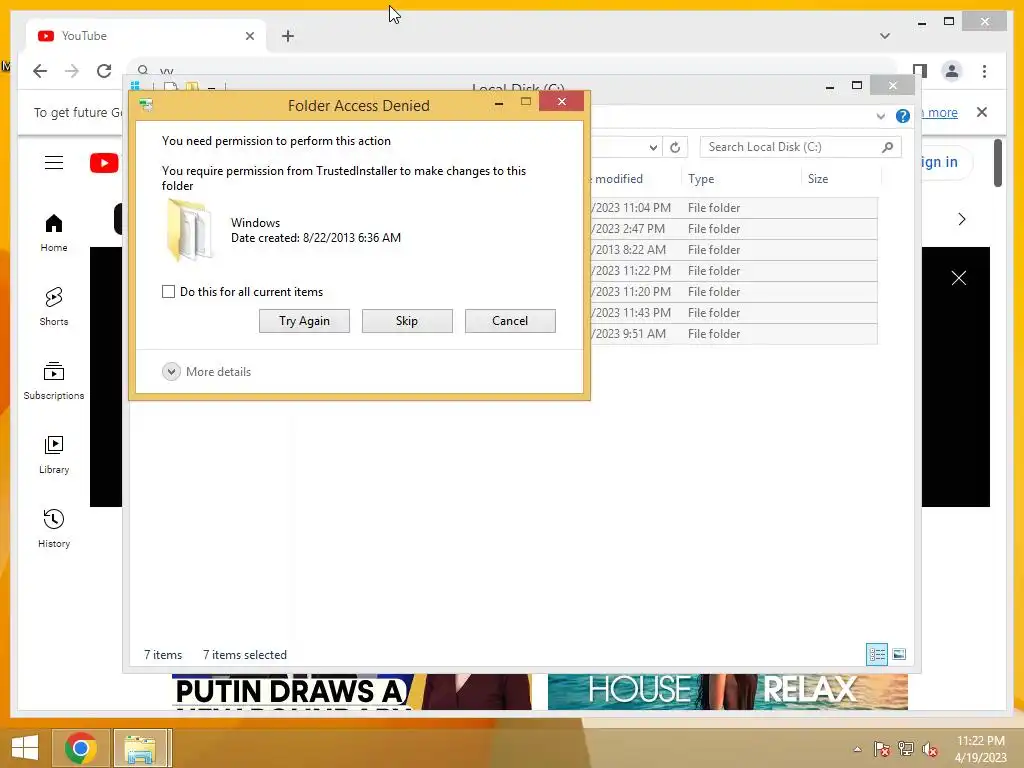Open Explorer Help question mark icon
This screenshot has width=1024, height=768.
(x=903, y=116)
